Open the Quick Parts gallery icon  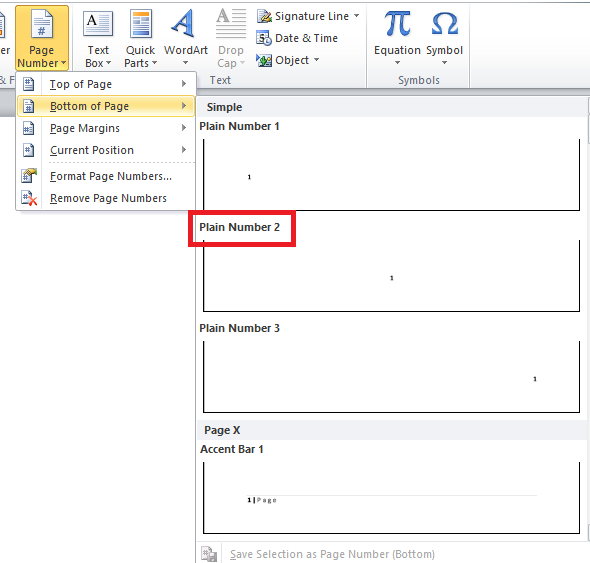pos(141,24)
